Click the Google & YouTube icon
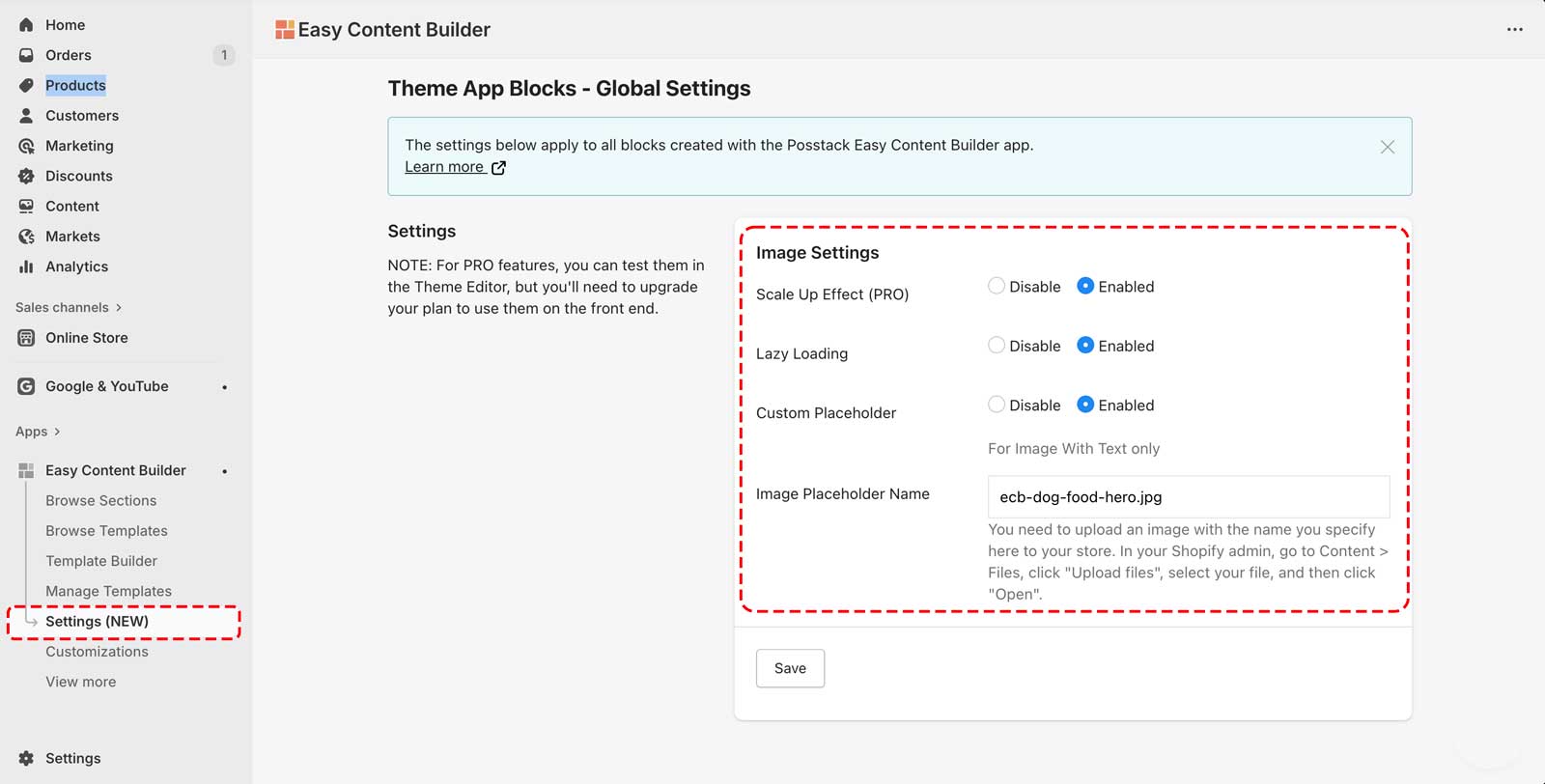This screenshot has height=784, width=1545. click(x=26, y=386)
